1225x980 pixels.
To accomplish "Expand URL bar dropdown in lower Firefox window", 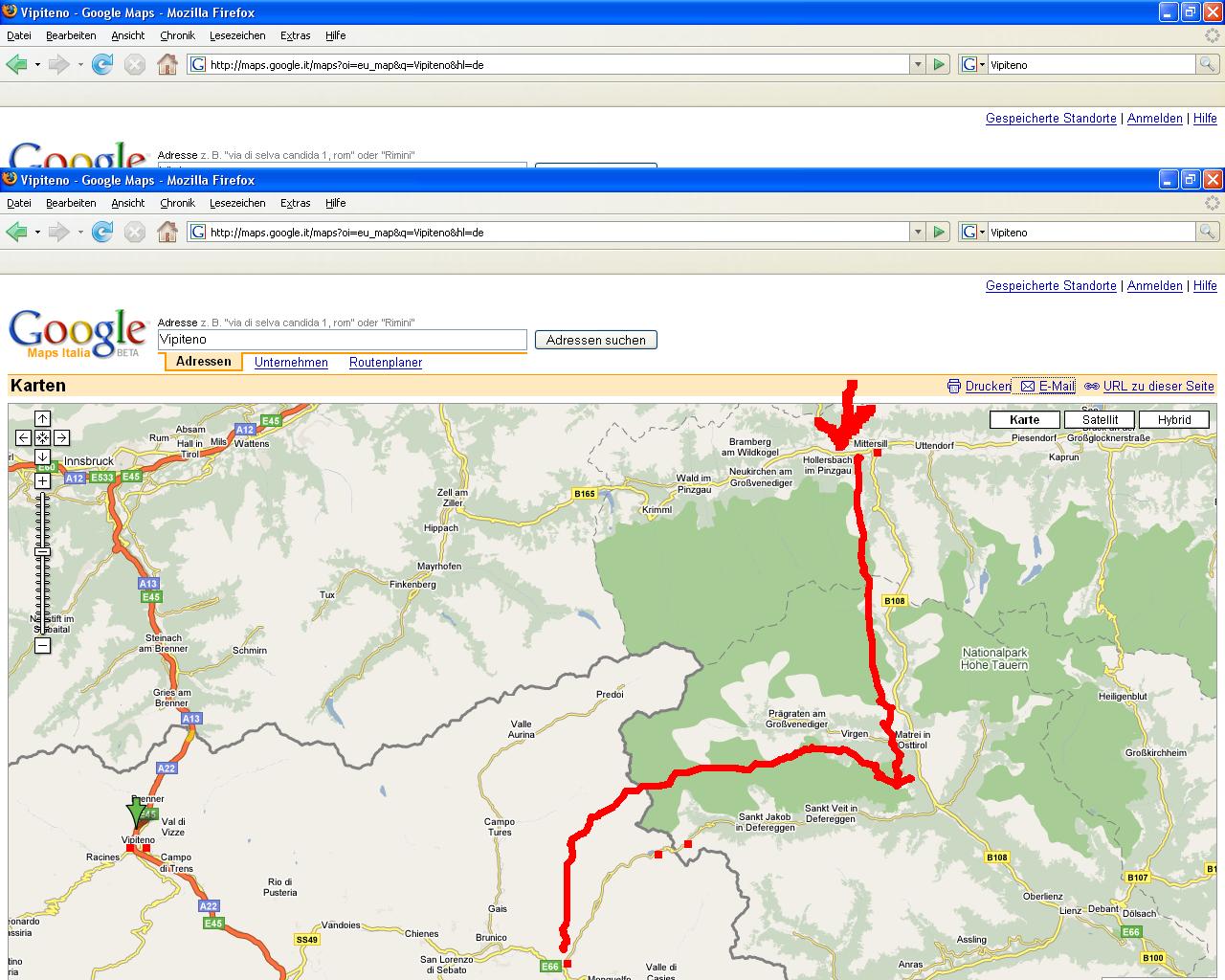I will point(918,233).
